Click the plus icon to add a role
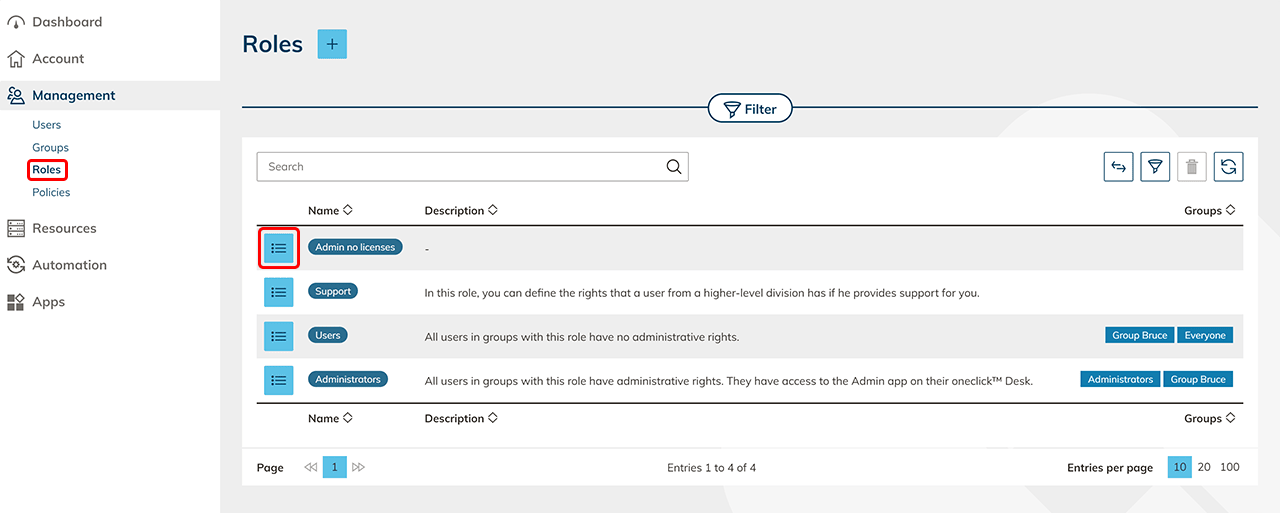Viewport: 1280px width, 513px height. [x=332, y=44]
